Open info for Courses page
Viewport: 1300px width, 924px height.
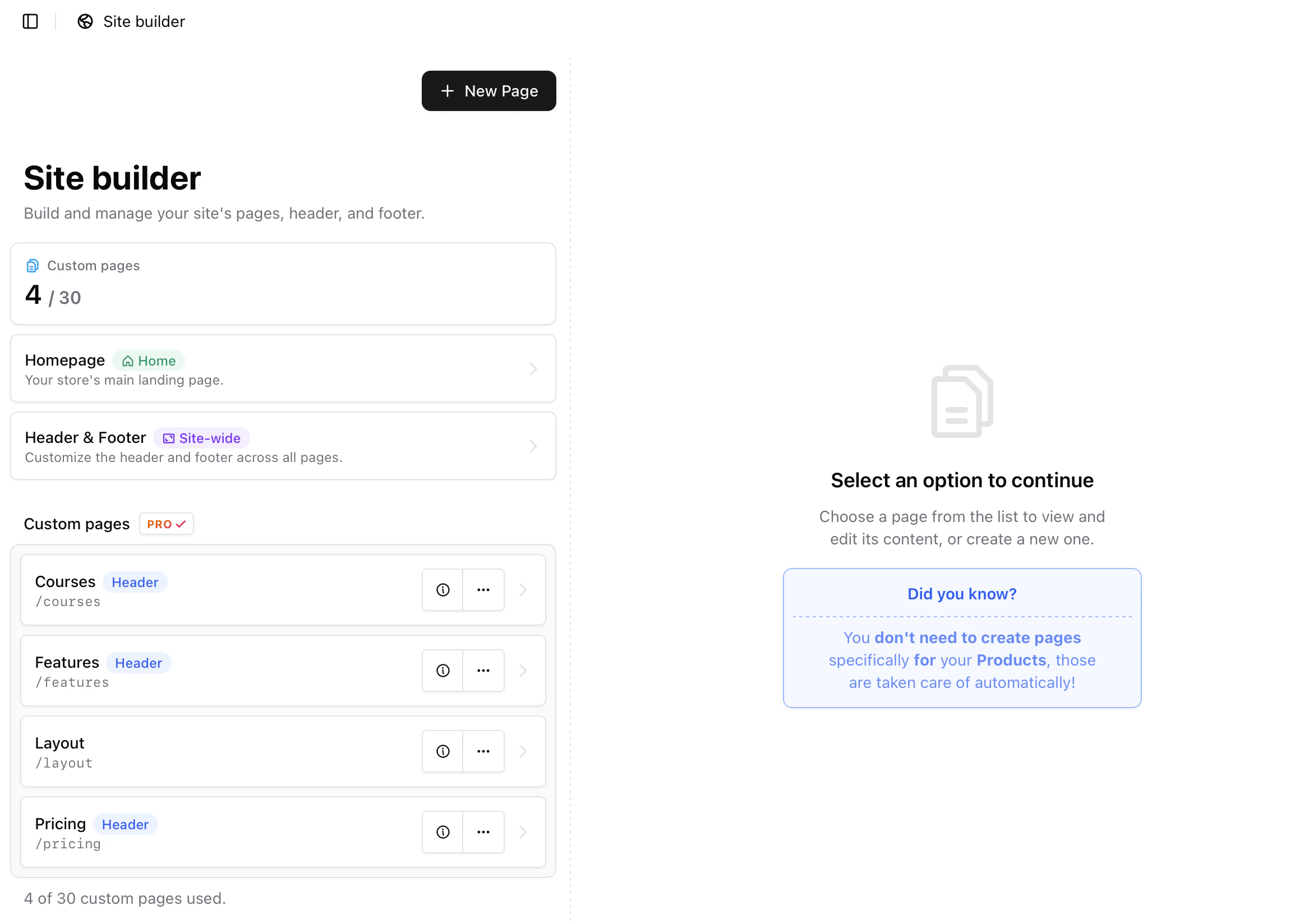pyautogui.click(x=443, y=590)
